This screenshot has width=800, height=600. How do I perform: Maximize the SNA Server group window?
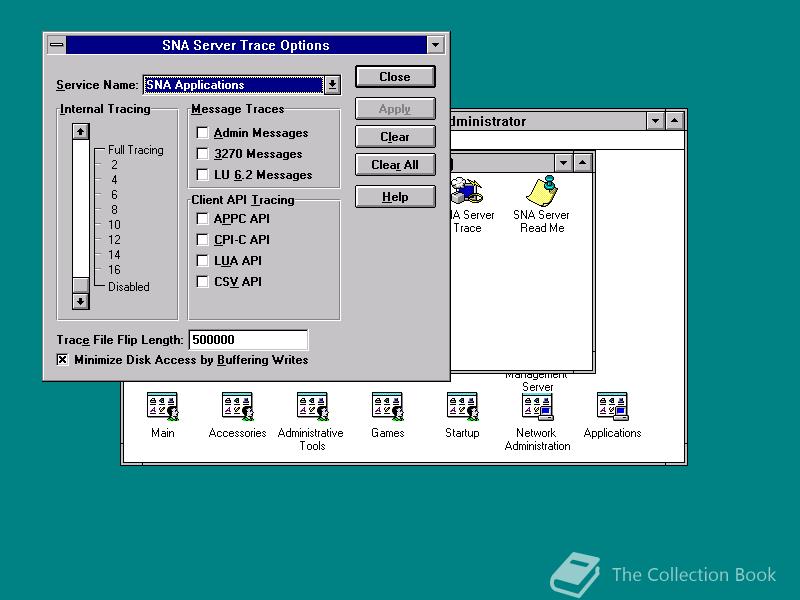coord(582,163)
